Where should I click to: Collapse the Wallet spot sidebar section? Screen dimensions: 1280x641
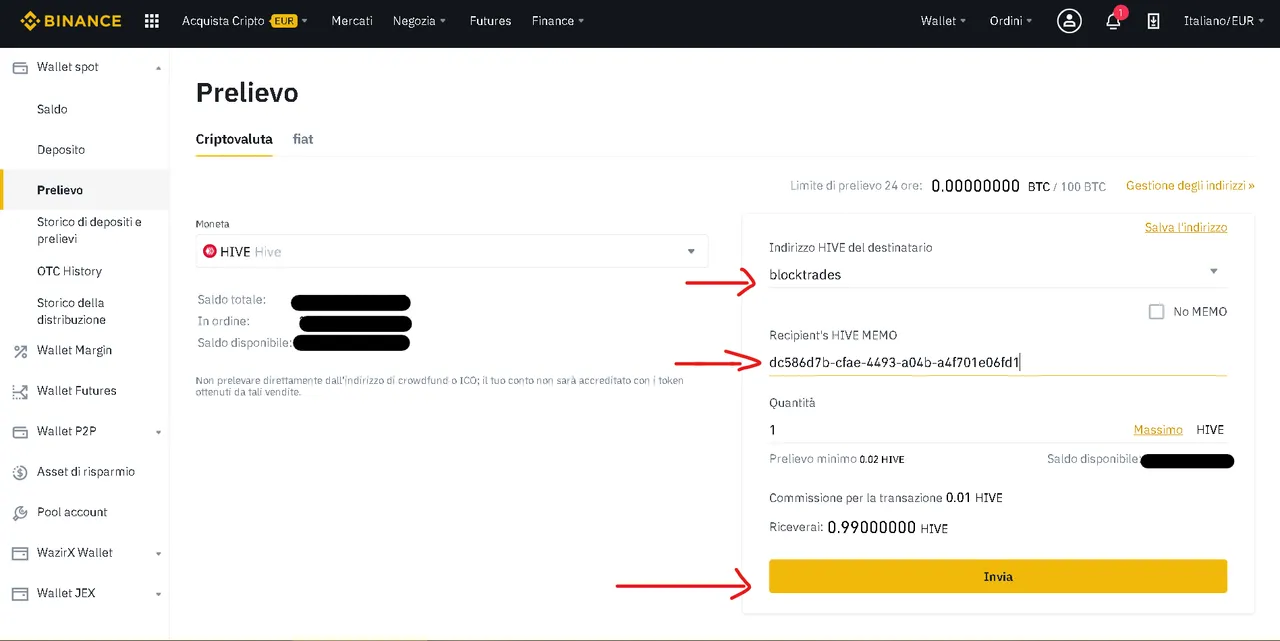(x=158, y=68)
